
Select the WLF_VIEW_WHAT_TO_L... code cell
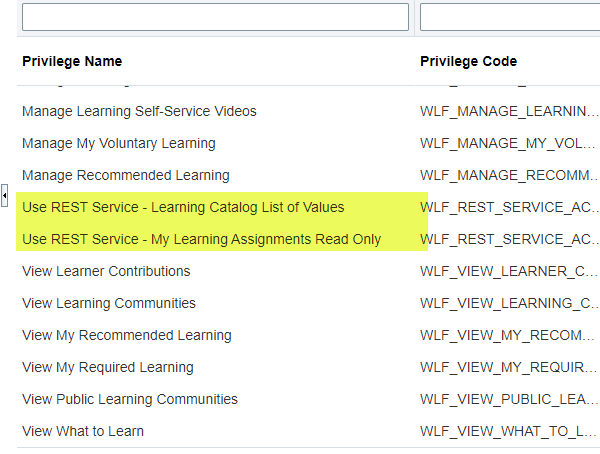[x=509, y=431]
